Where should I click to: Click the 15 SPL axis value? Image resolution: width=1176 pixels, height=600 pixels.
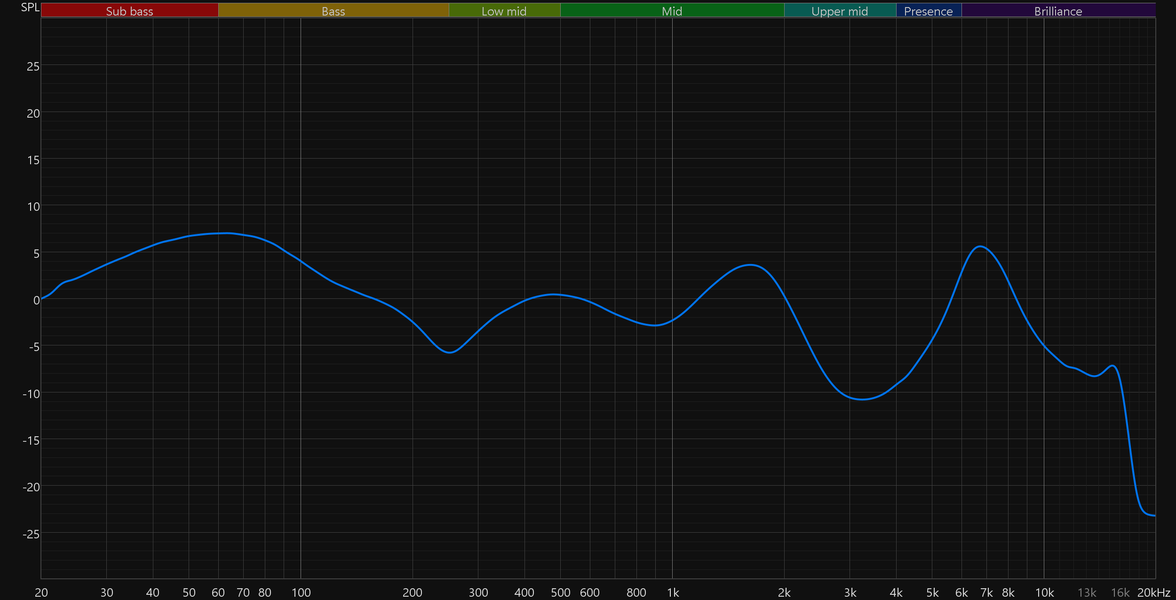[x=33, y=159]
